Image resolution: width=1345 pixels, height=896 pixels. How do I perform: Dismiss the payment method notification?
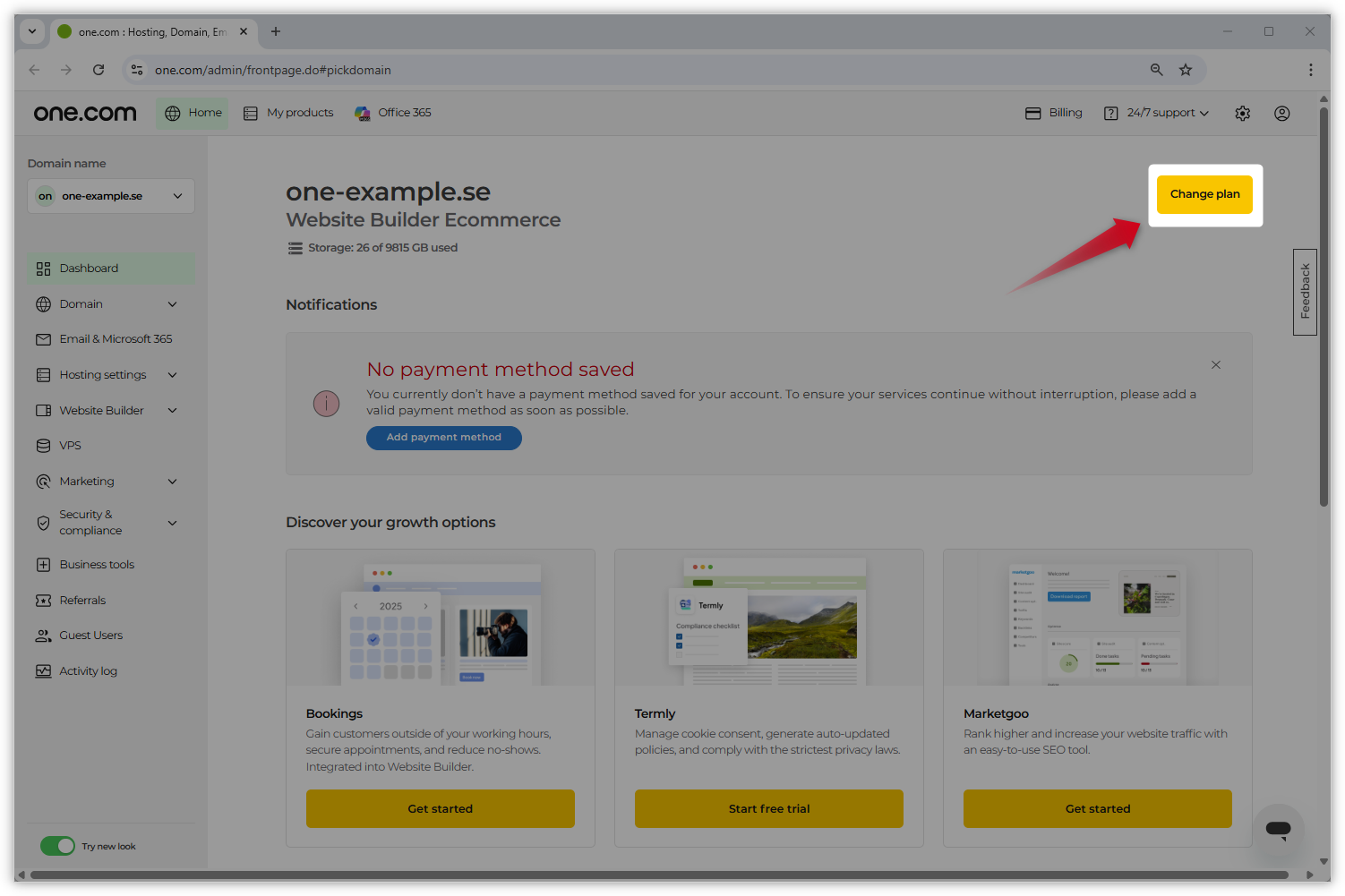click(x=1216, y=365)
